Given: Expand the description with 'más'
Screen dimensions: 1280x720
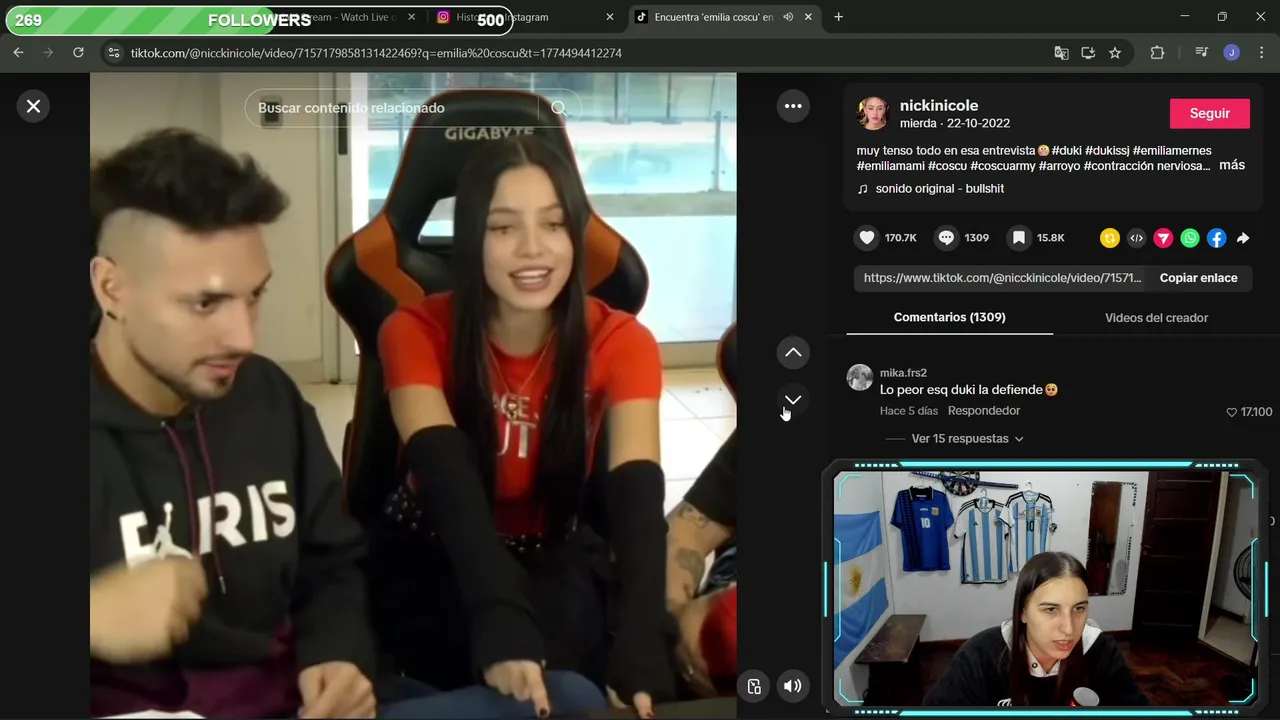Looking at the screenshot, I should [1232, 165].
